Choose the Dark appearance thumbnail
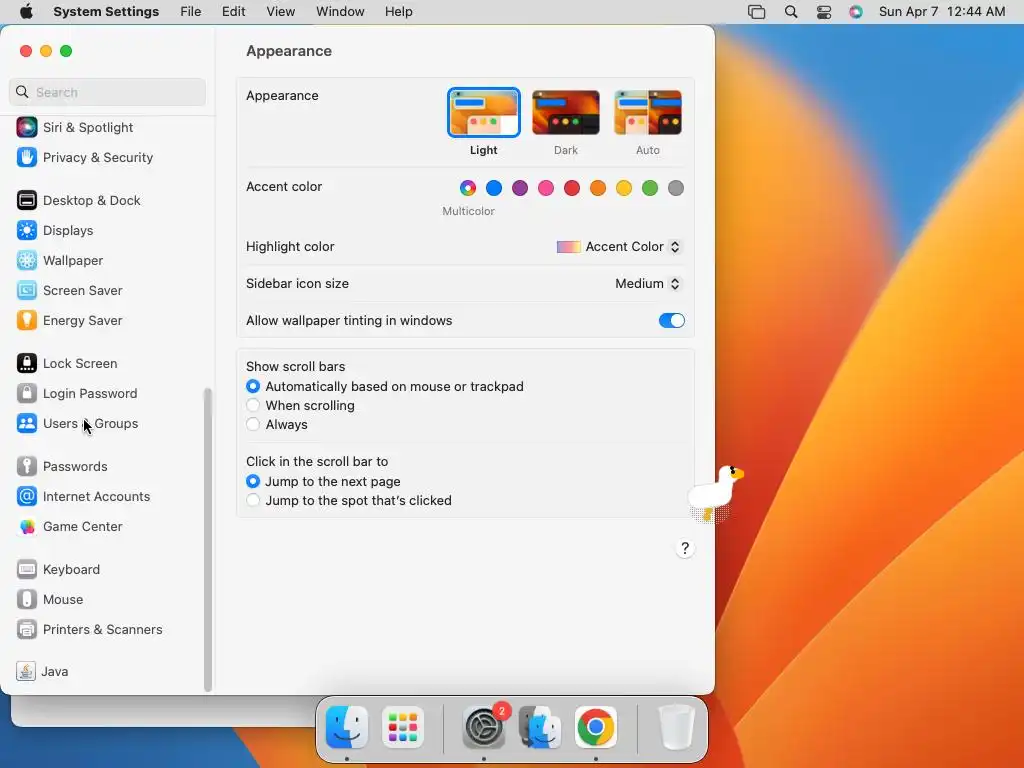This screenshot has width=1024, height=768. (x=566, y=112)
